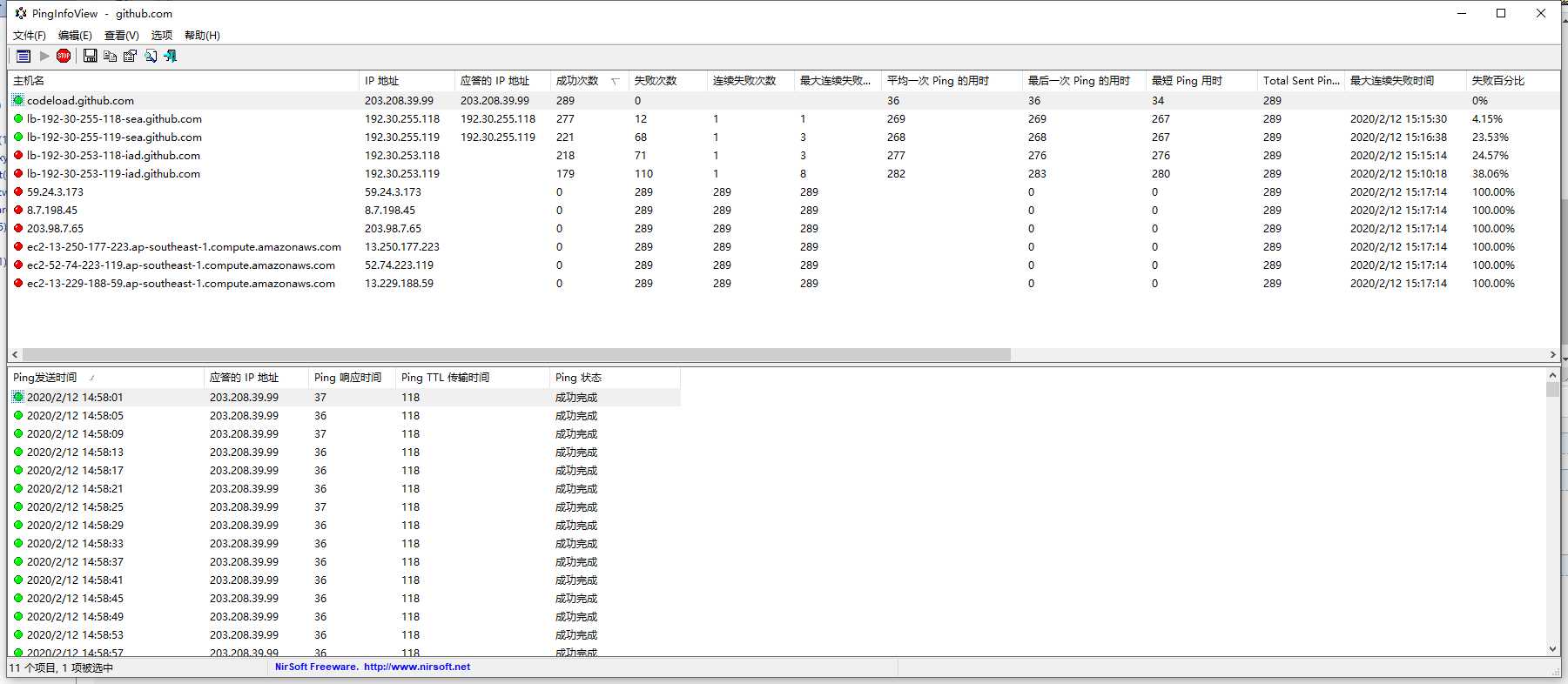
Task: Open the 文件(F) menu
Action: point(30,35)
